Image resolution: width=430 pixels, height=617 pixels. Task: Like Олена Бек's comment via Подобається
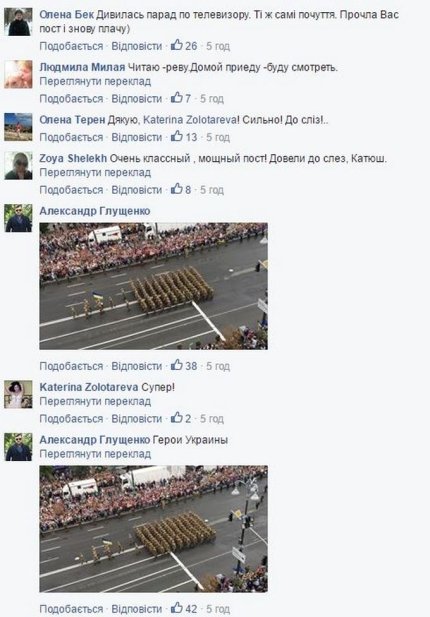tap(71, 46)
